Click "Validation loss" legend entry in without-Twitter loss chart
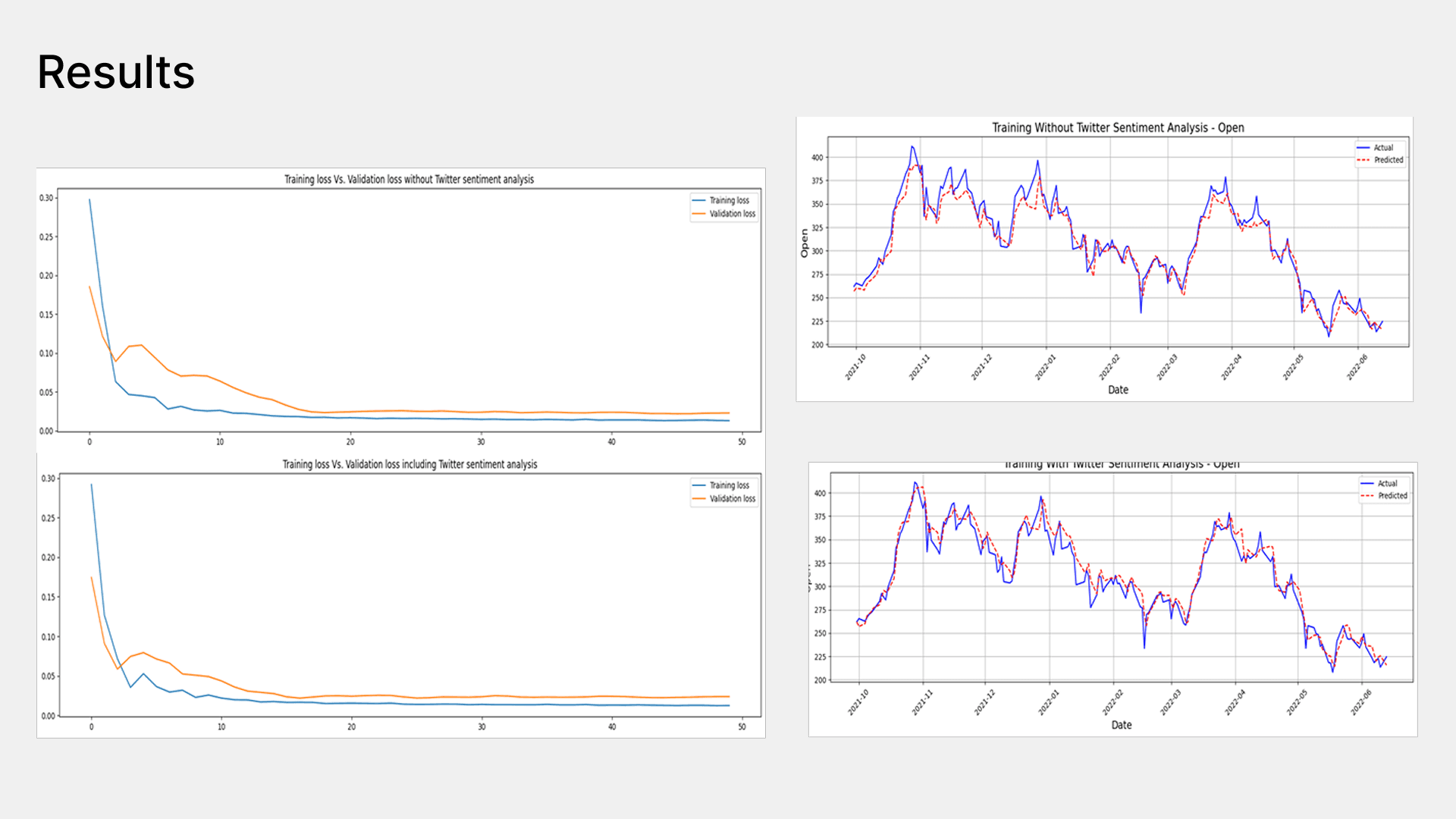Image resolution: width=1456 pixels, height=819 pixels. pos(732,214)
